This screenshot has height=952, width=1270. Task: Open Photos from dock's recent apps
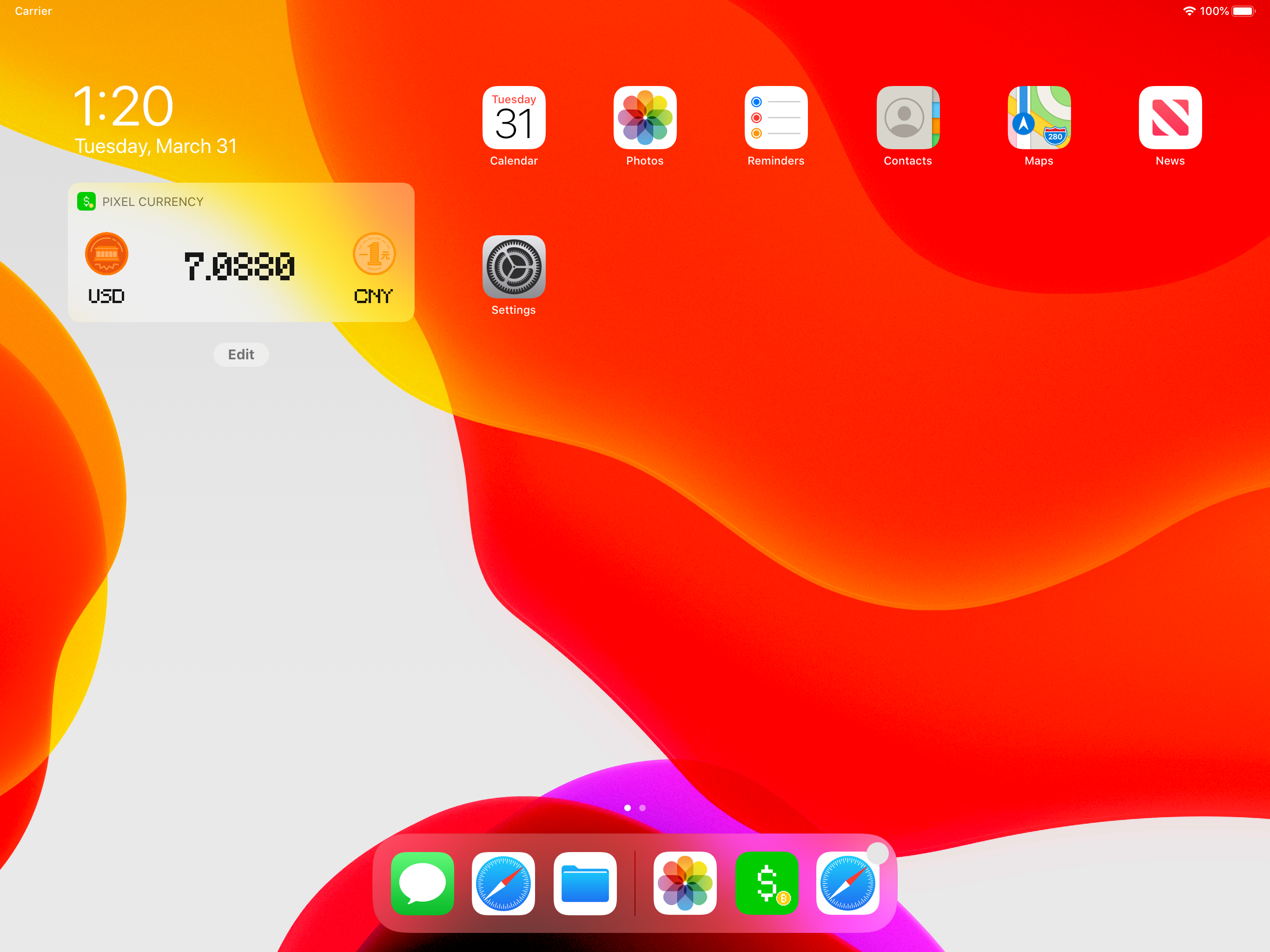tap(684, 883)
